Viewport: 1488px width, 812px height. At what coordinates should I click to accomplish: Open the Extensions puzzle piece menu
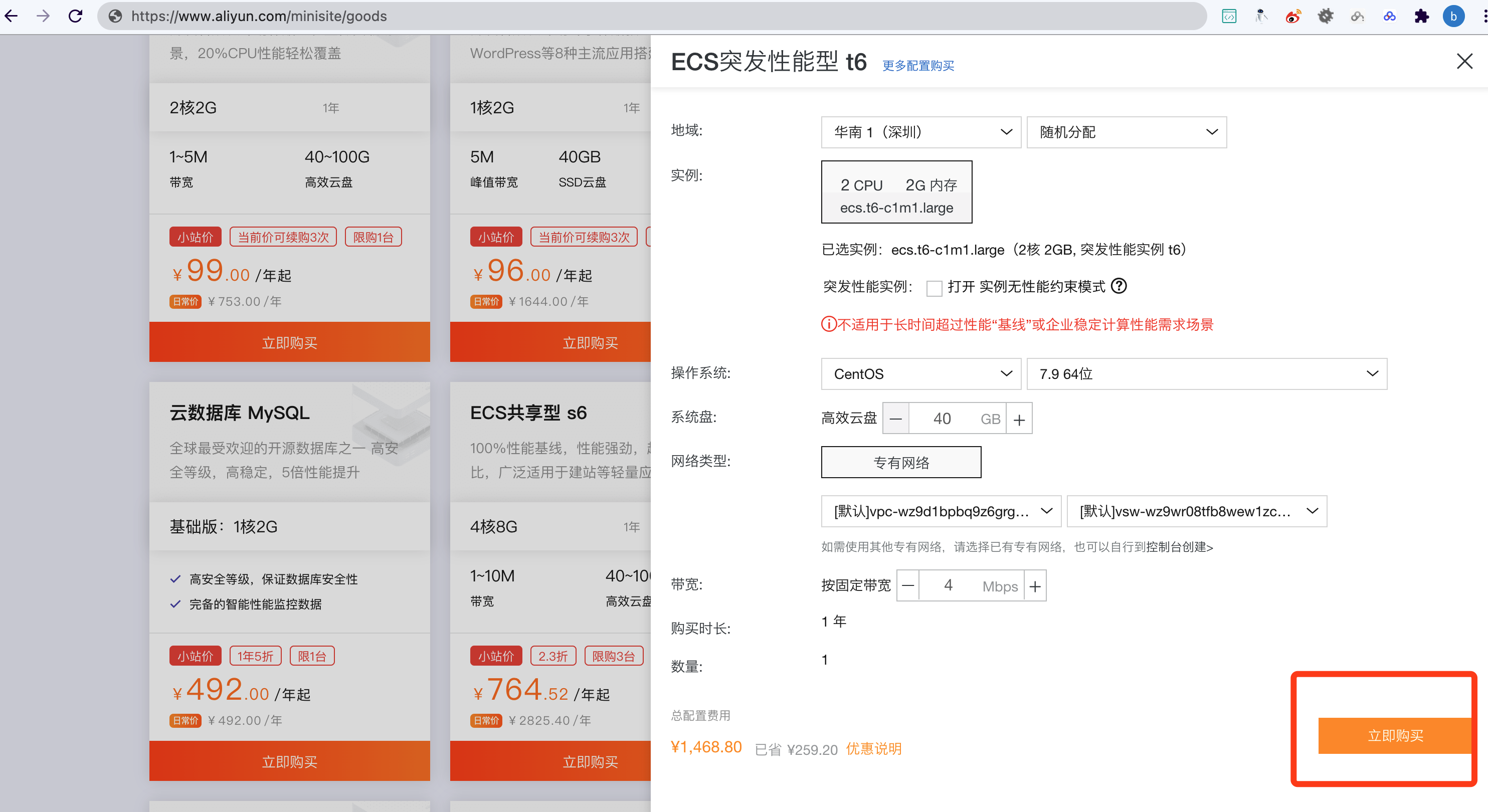point(1422,16)
